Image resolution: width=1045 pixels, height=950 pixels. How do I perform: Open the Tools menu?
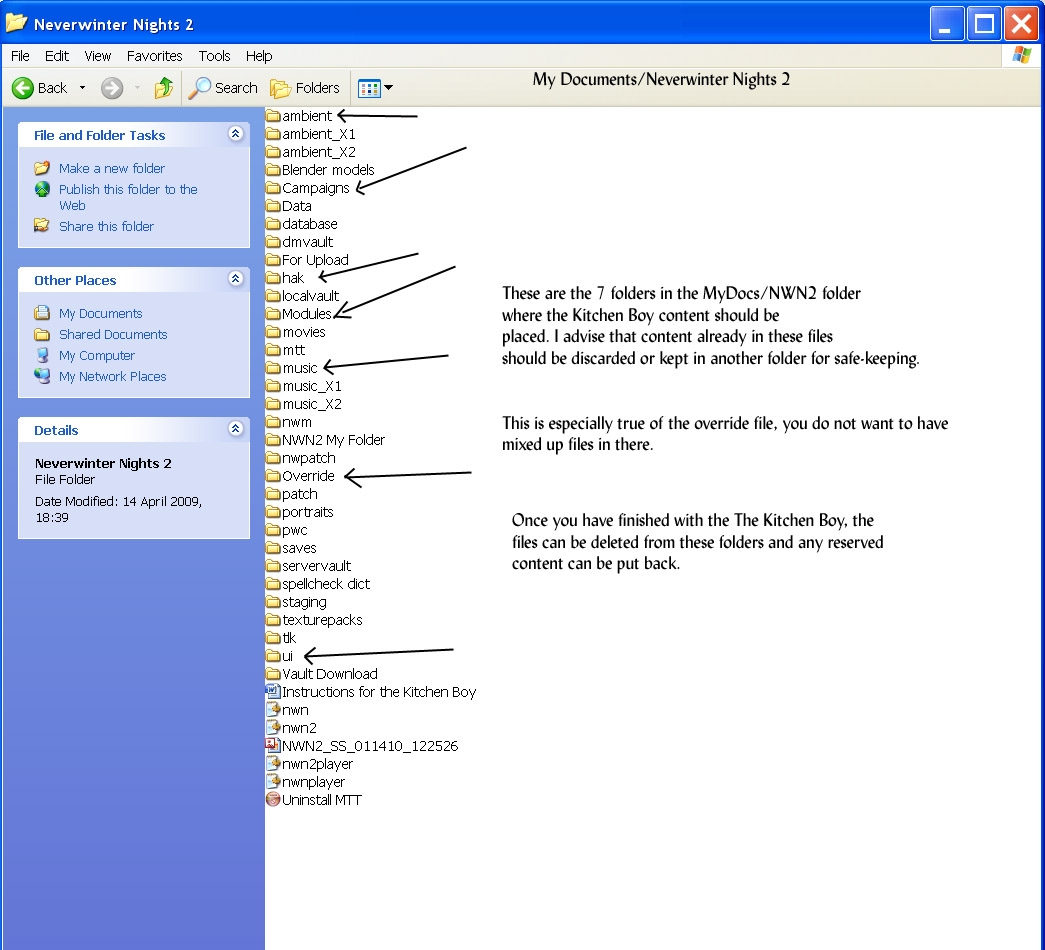pos(214,56)
